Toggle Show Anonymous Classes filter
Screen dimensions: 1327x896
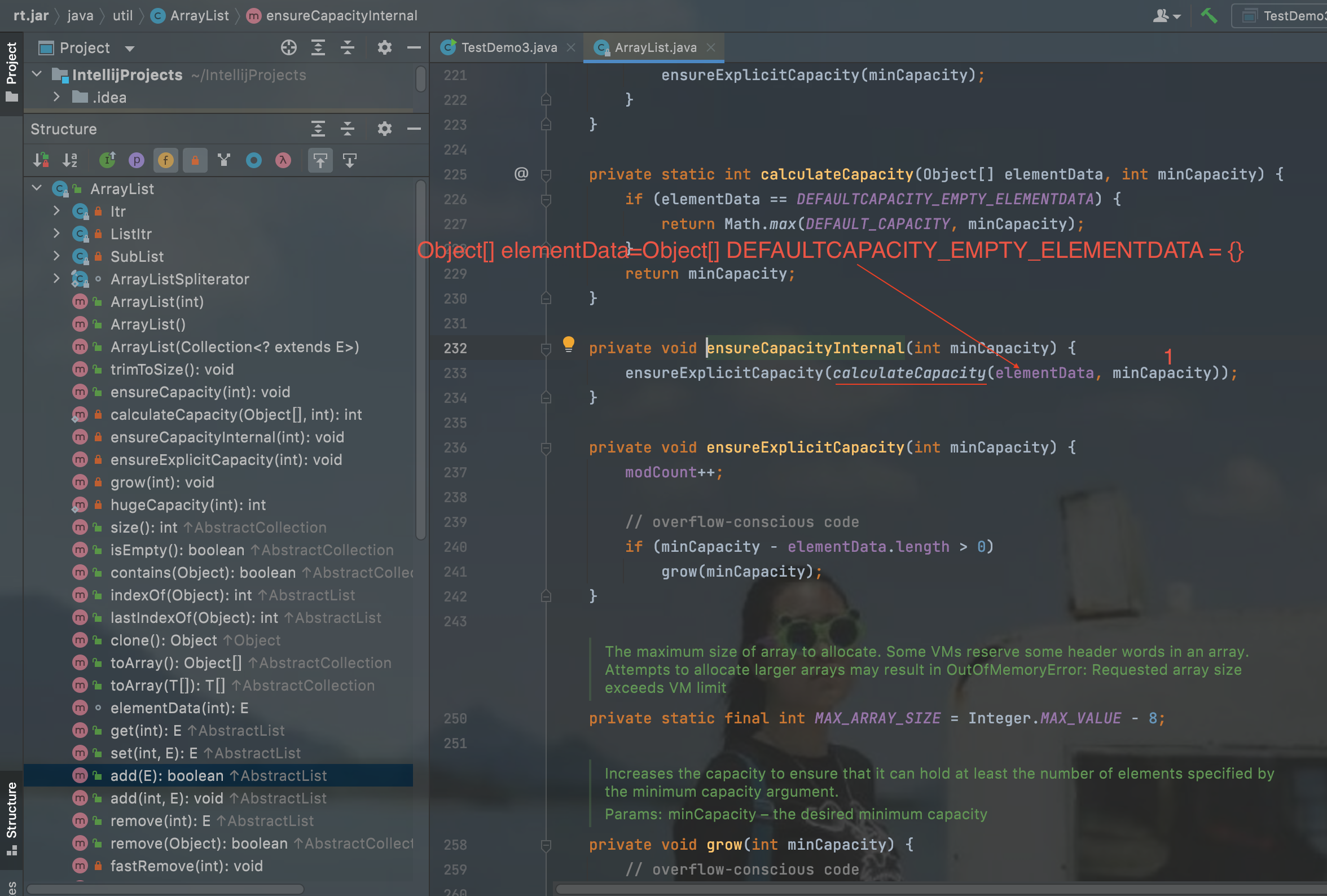pyautogui.click(x=253, y=160)
